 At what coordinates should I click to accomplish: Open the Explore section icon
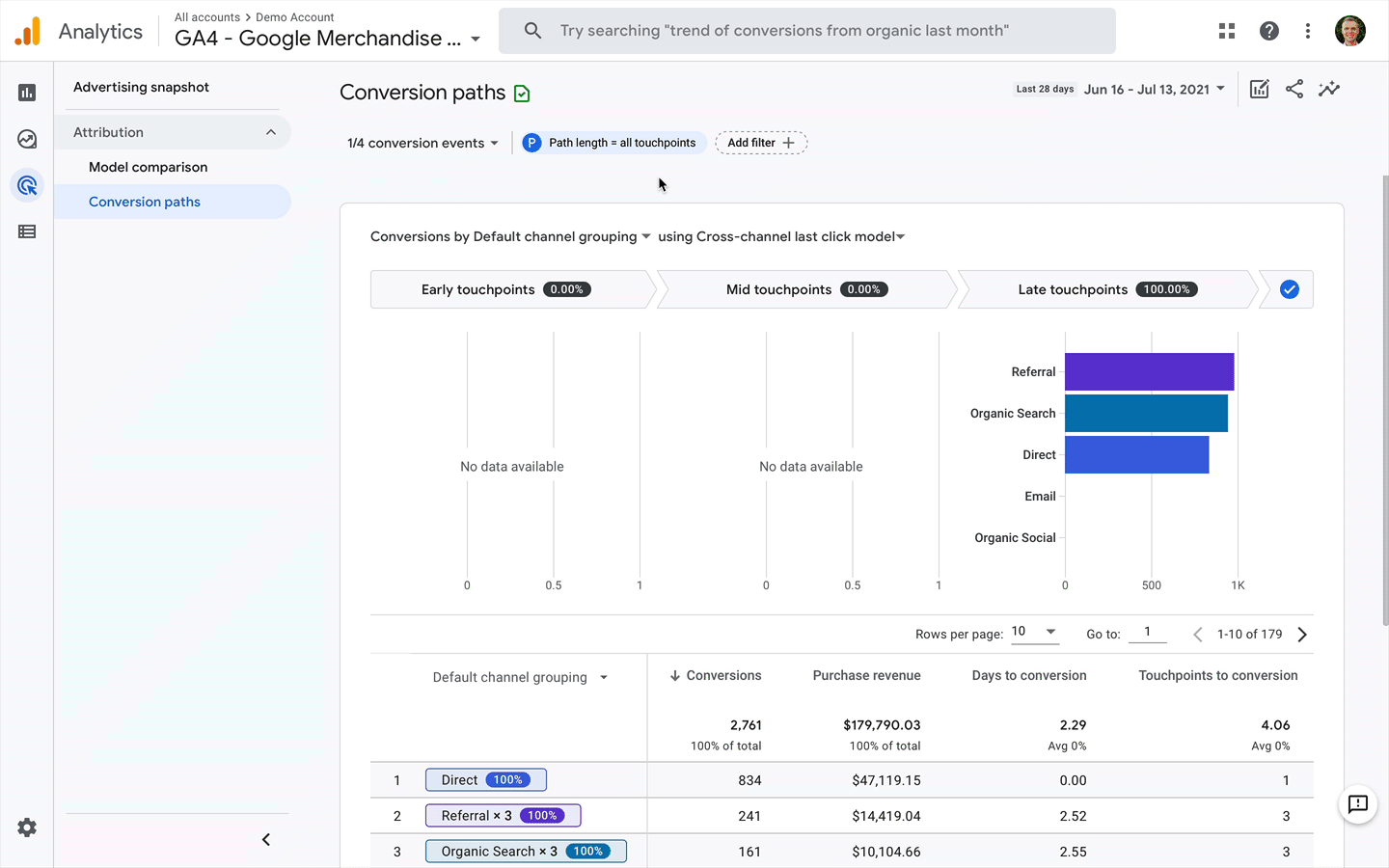click(26, 138)
